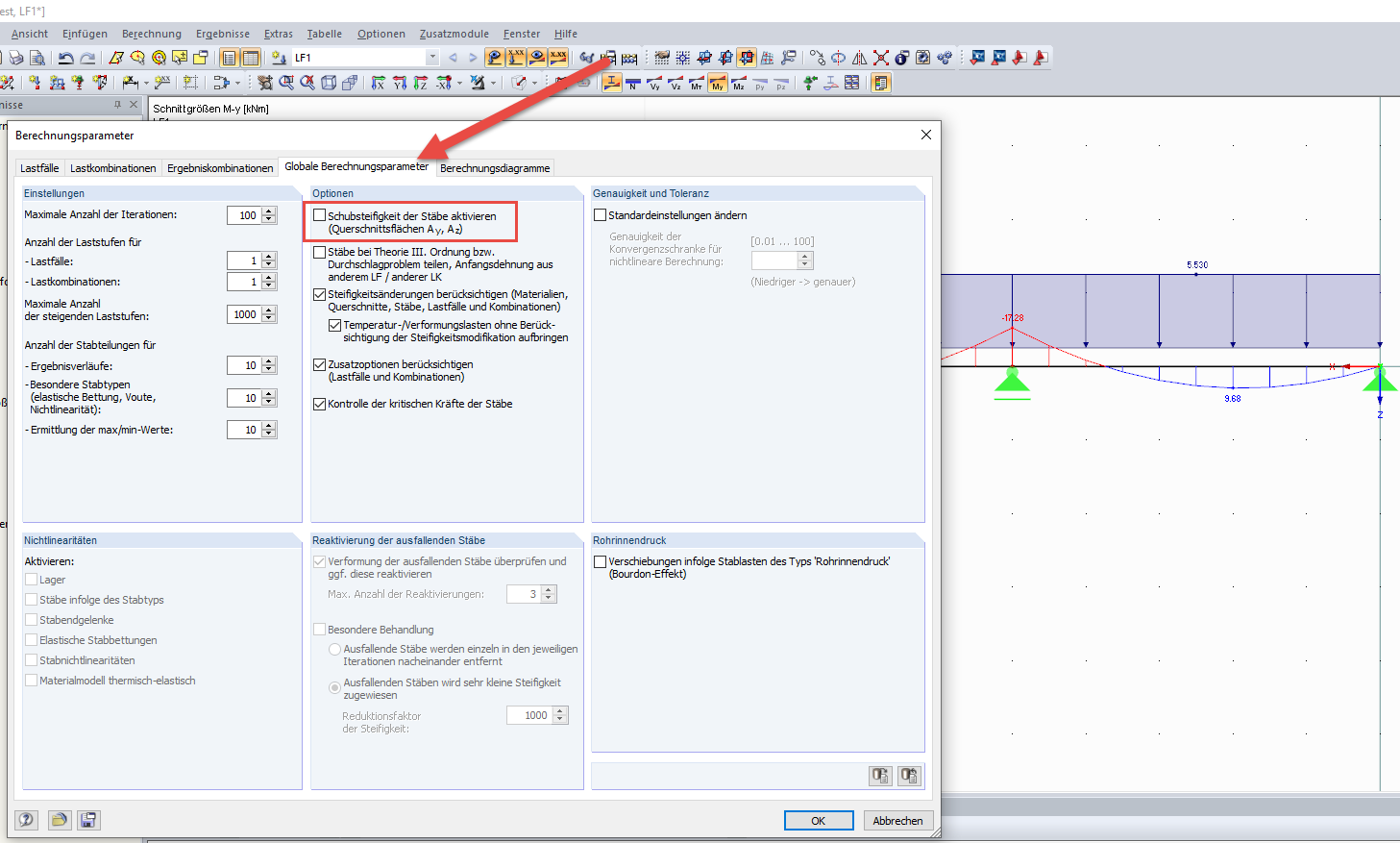The width and height of the screenshot is (1400, 843).
Task: Uncheck Kontrolle der kritischen Kräfte der Stäbe
Action: [x=321, y=404]
